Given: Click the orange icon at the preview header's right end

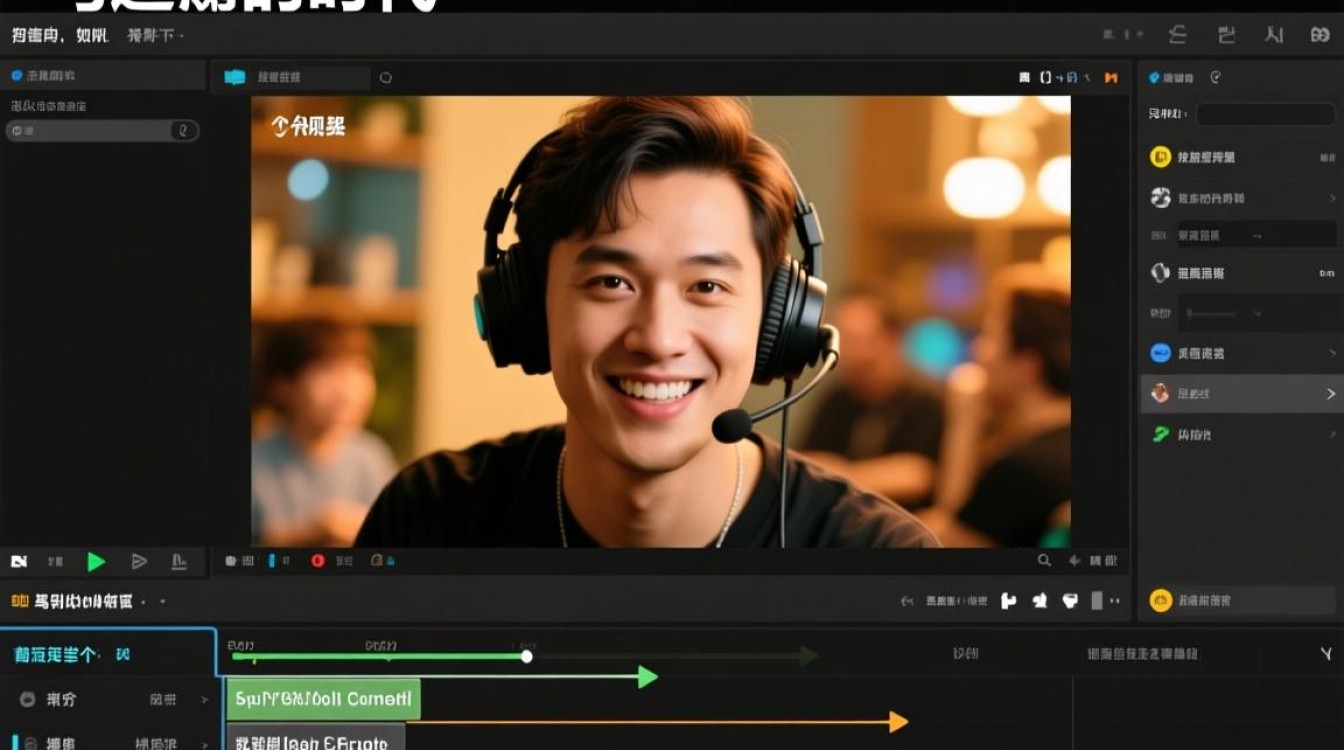Looking at the screenshot, I should (x=1110, y=77).
